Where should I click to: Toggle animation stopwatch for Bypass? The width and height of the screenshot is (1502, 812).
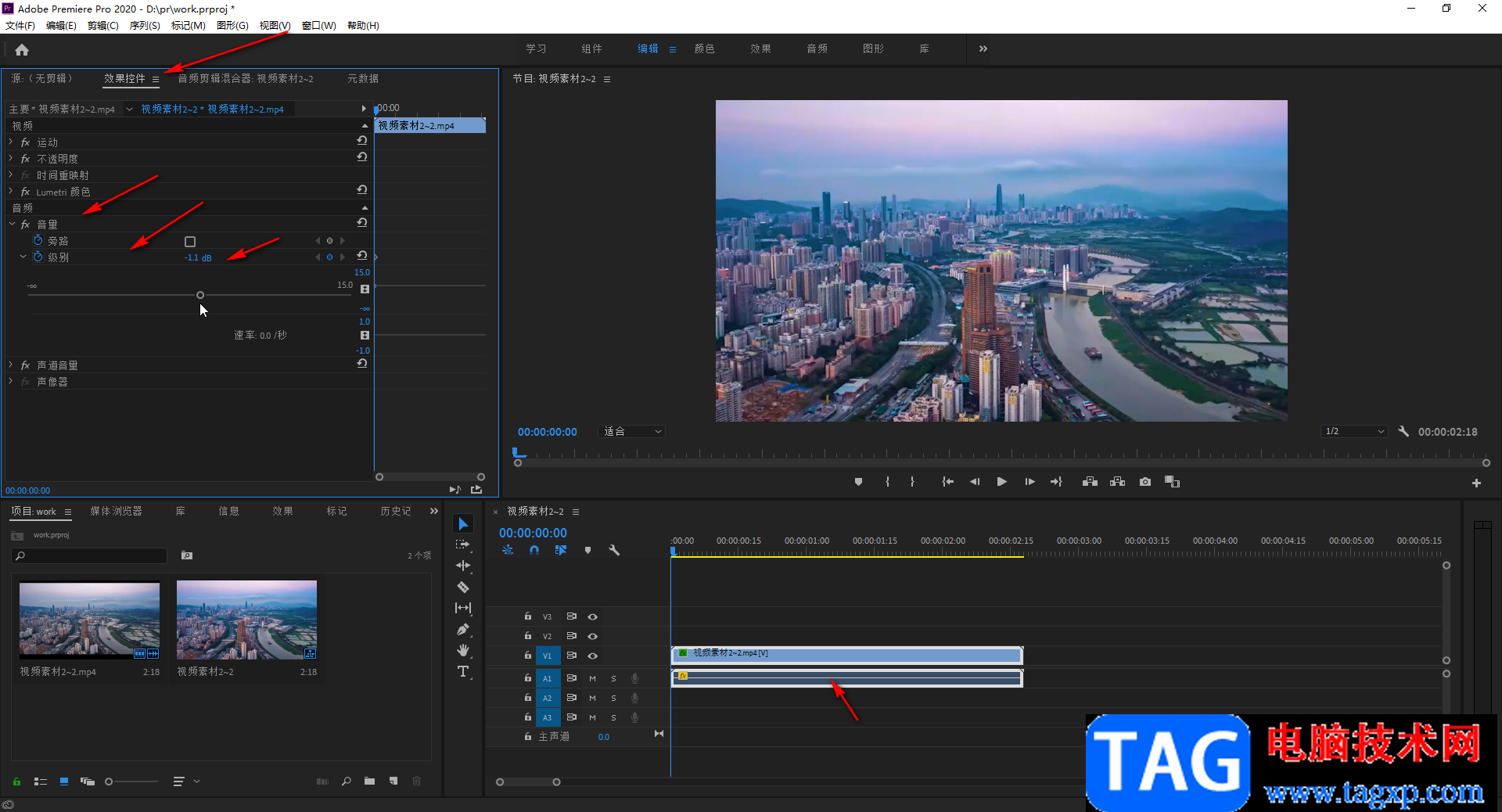(x=38, y=240)
